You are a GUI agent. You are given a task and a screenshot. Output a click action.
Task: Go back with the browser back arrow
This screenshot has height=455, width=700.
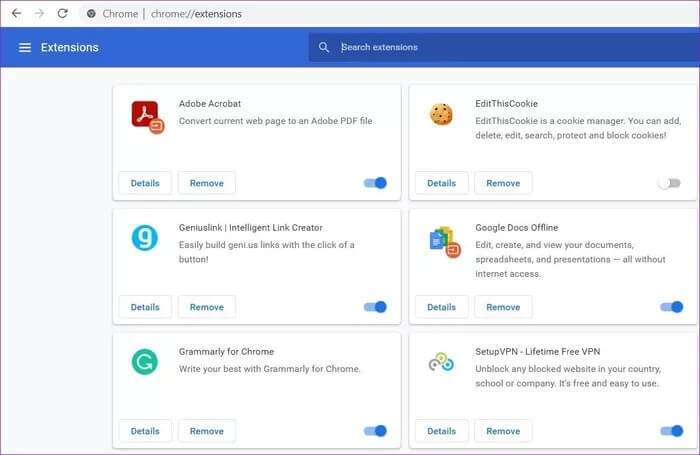pyautogui.click(x=17, y=13)
